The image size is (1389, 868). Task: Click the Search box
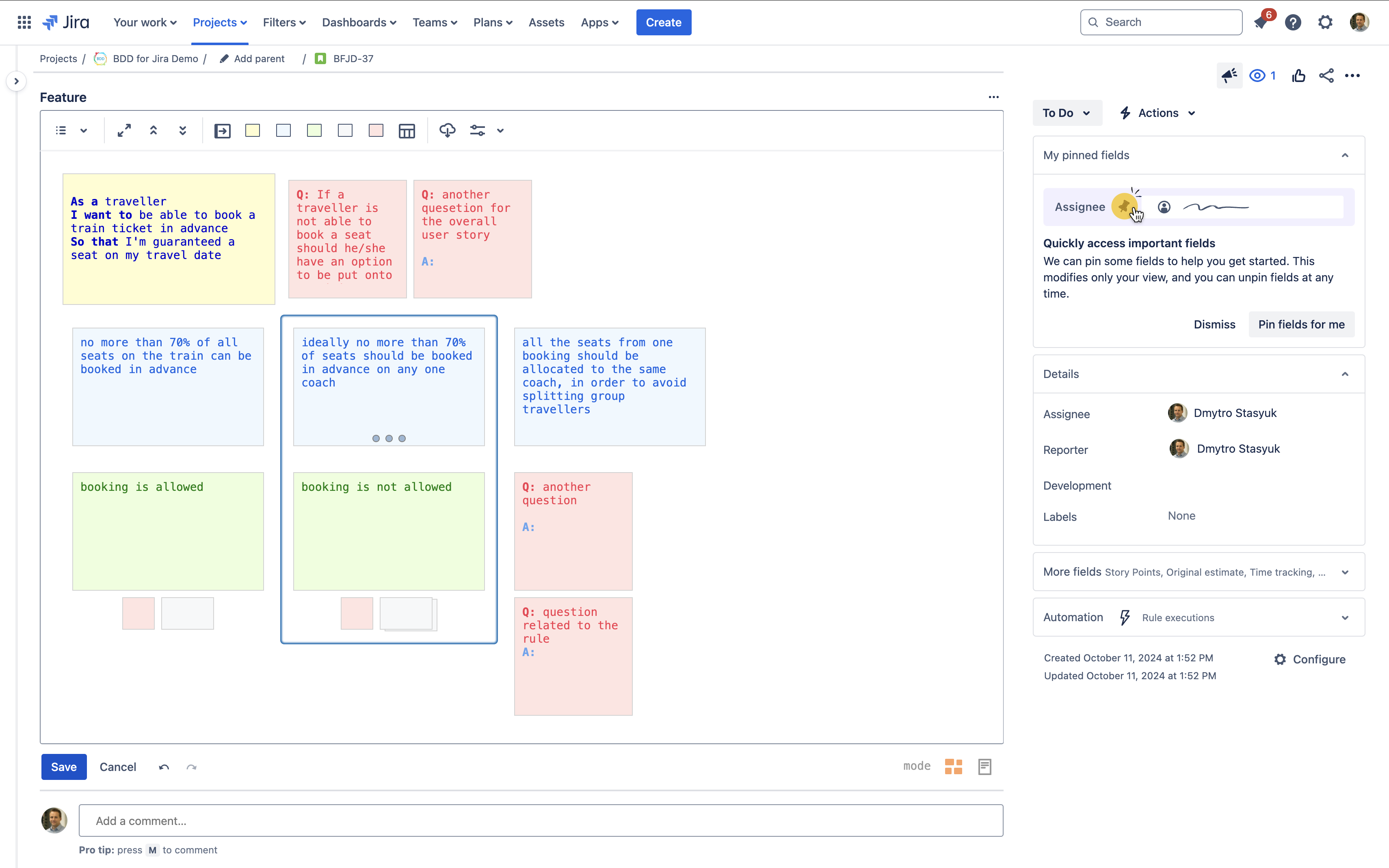tap(1161, 22)
